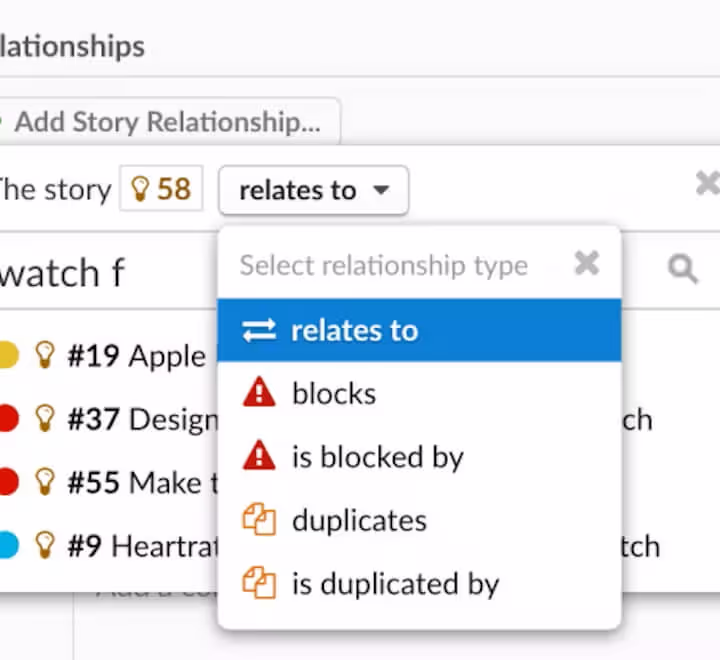Click the is blocked by warning icon
The width and height of the screenshot is (720, 660).
coord(259,455)
